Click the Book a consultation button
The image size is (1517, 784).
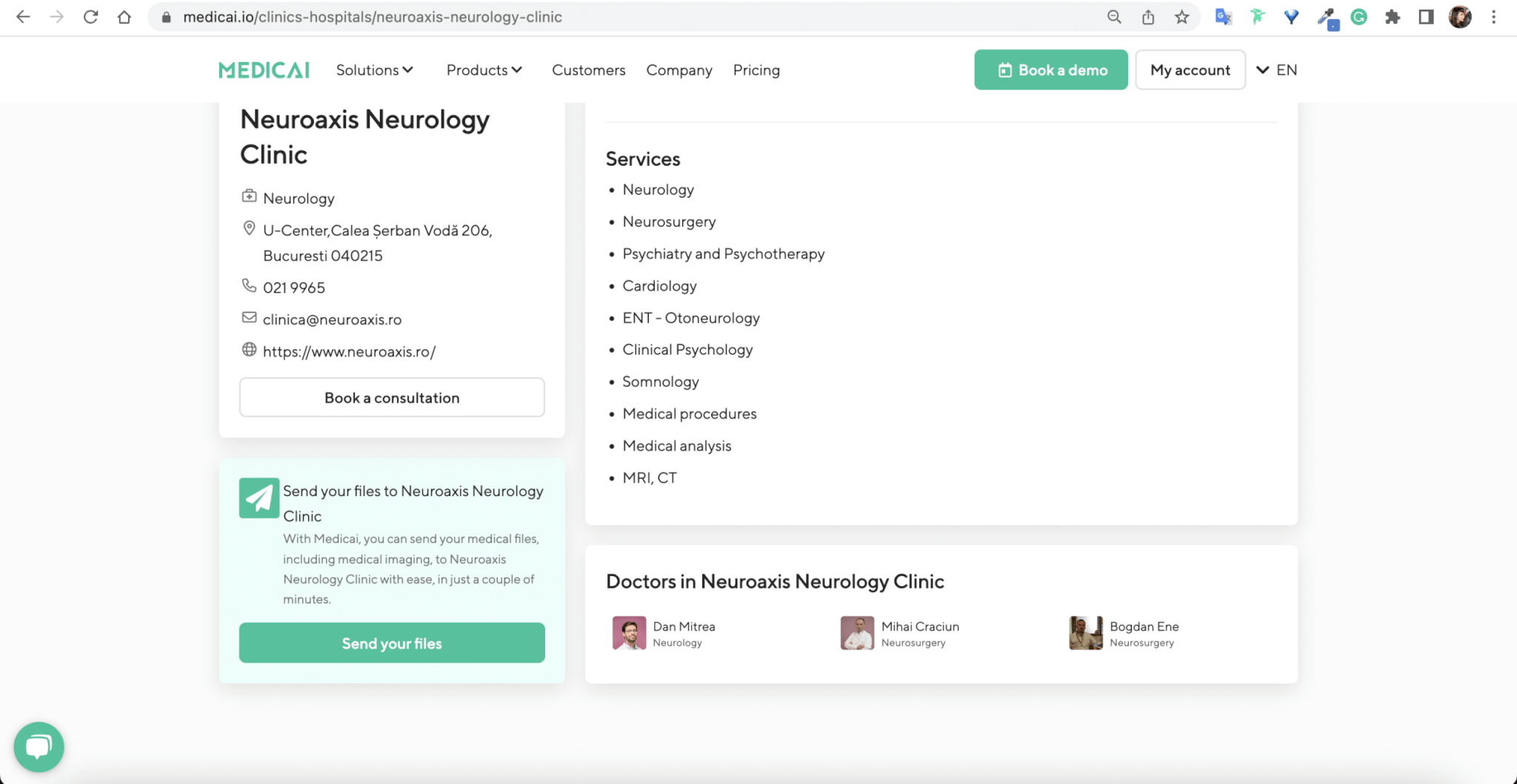coord(392,398)
